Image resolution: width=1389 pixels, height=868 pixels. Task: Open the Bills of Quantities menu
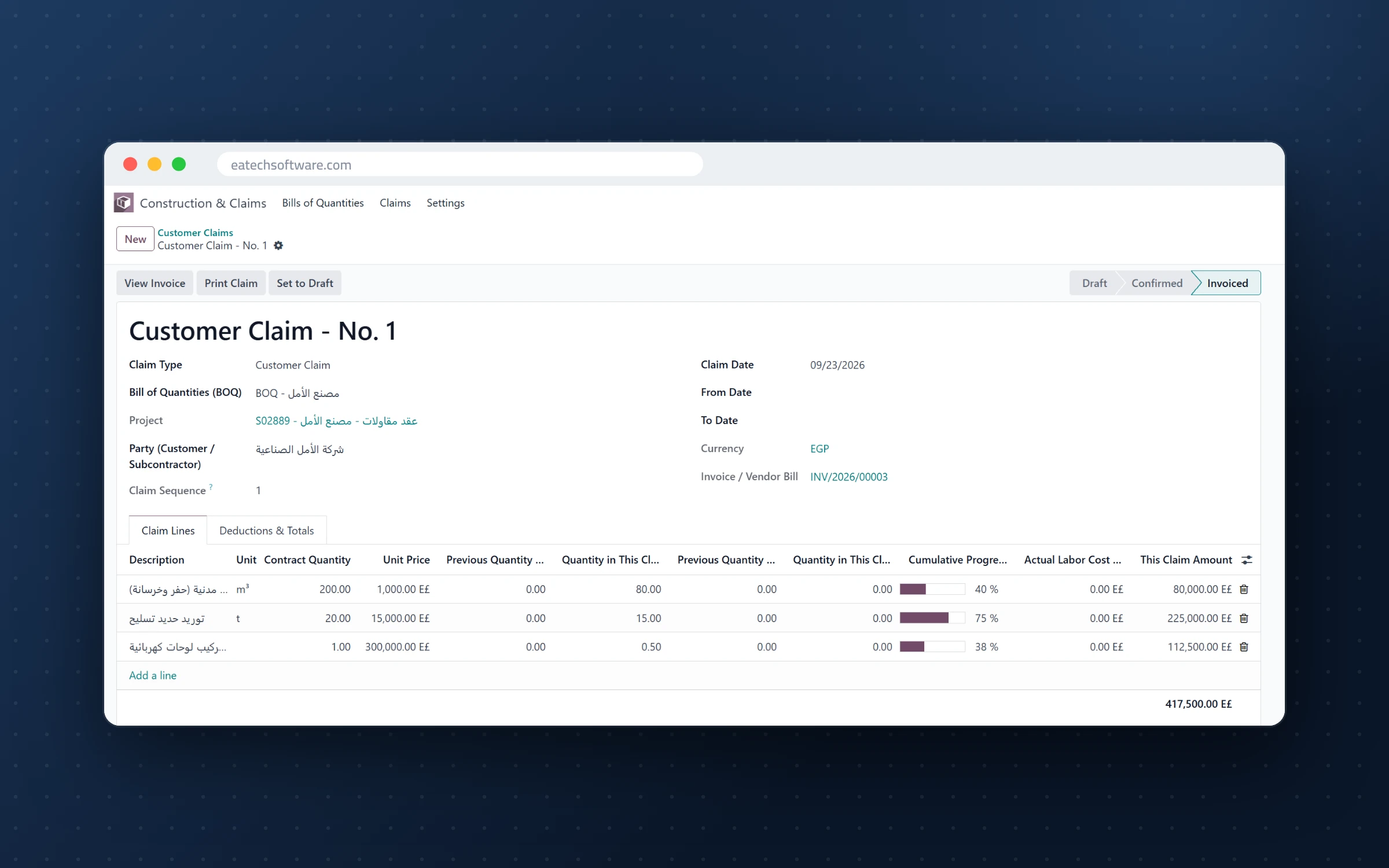[x=323, y=203]
